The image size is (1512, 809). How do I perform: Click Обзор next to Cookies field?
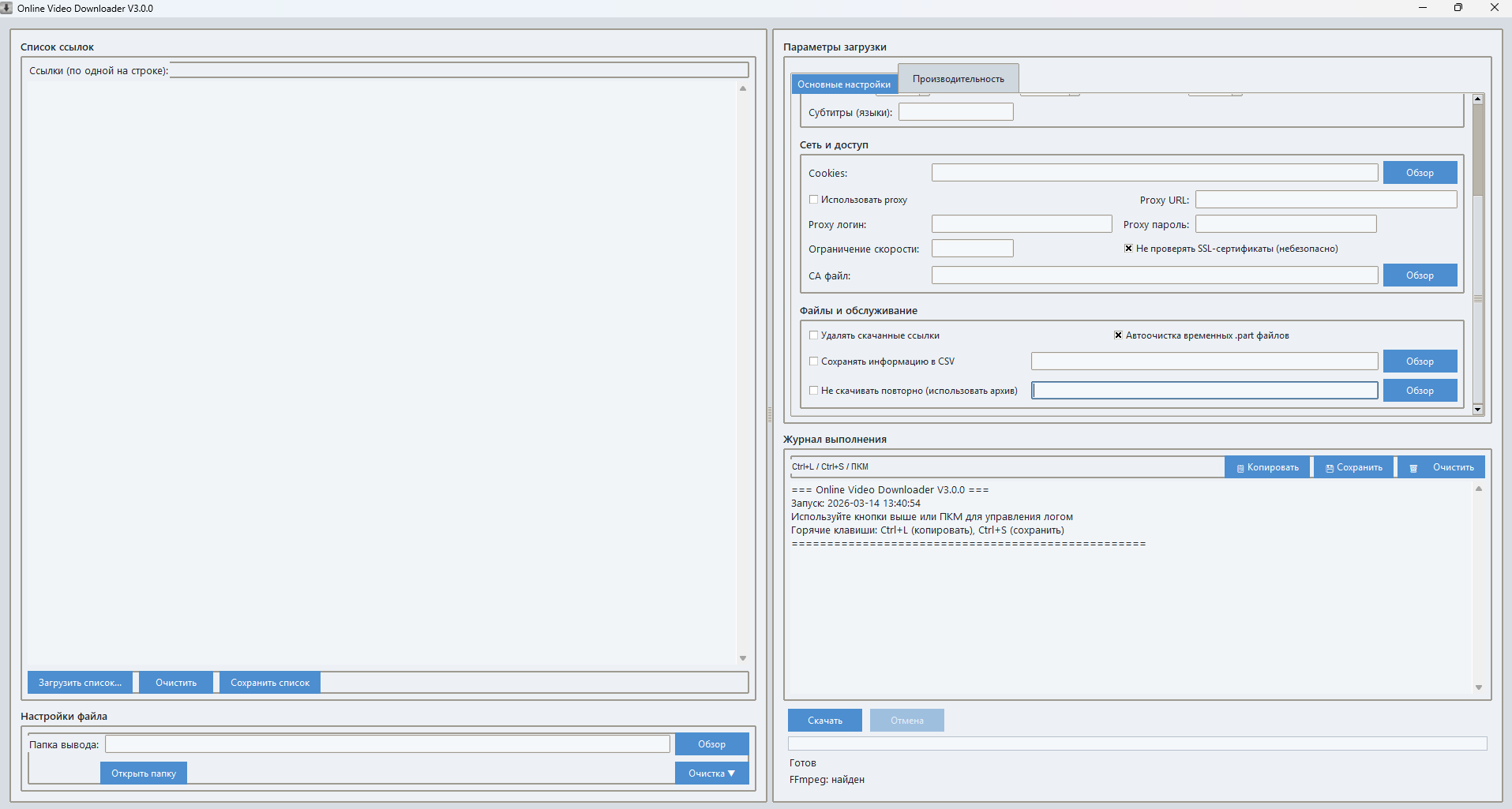click(1419, 173)
